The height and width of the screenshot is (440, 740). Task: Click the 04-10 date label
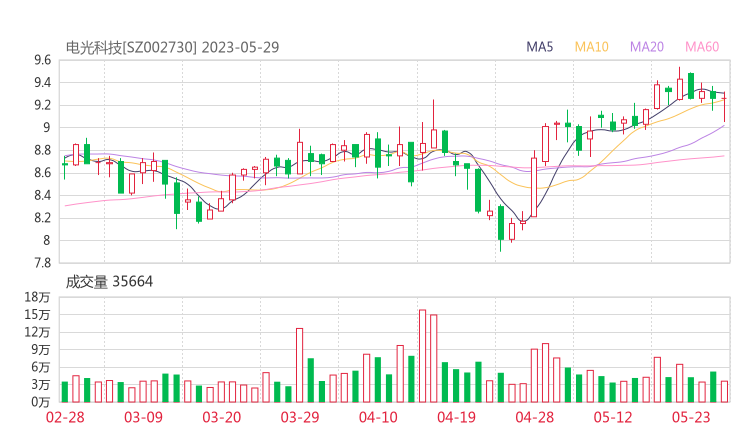click(378, 417)
